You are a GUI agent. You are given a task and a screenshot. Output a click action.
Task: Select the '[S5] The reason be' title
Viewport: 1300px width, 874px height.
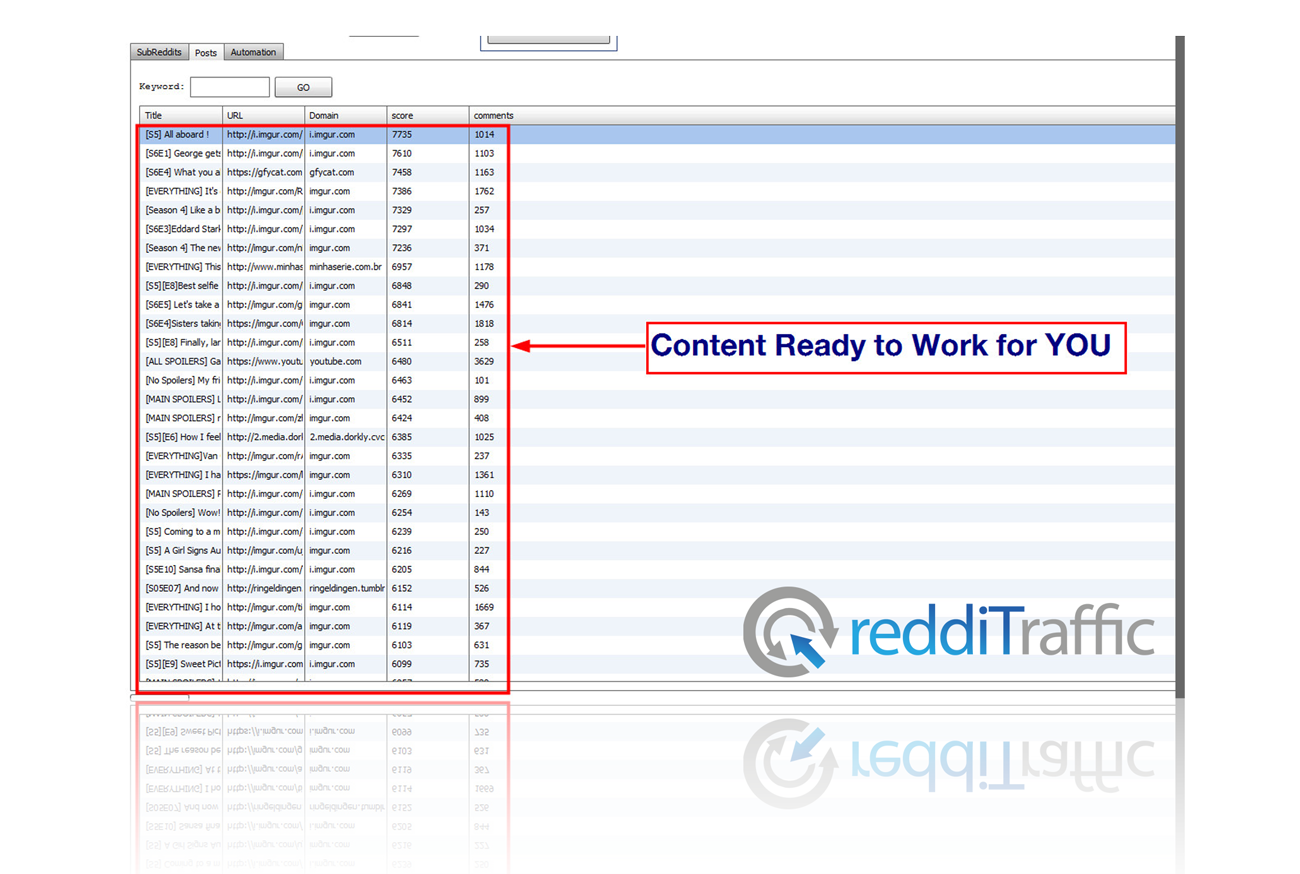click(x=181, y=645)
